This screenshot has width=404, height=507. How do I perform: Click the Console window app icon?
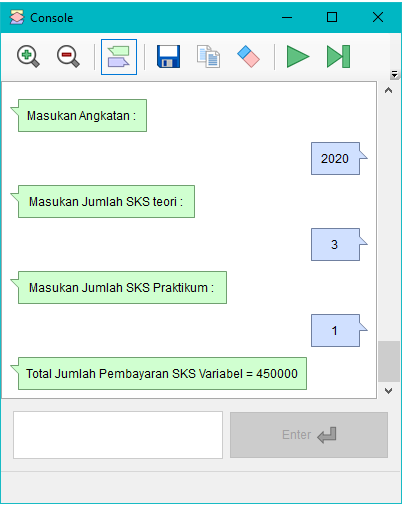coord(17,17)
